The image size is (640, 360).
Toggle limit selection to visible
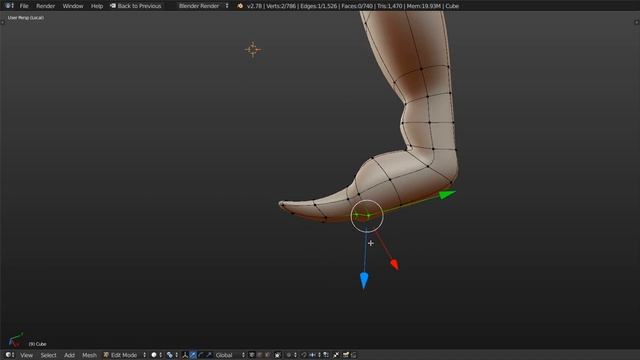click(278, 355)
